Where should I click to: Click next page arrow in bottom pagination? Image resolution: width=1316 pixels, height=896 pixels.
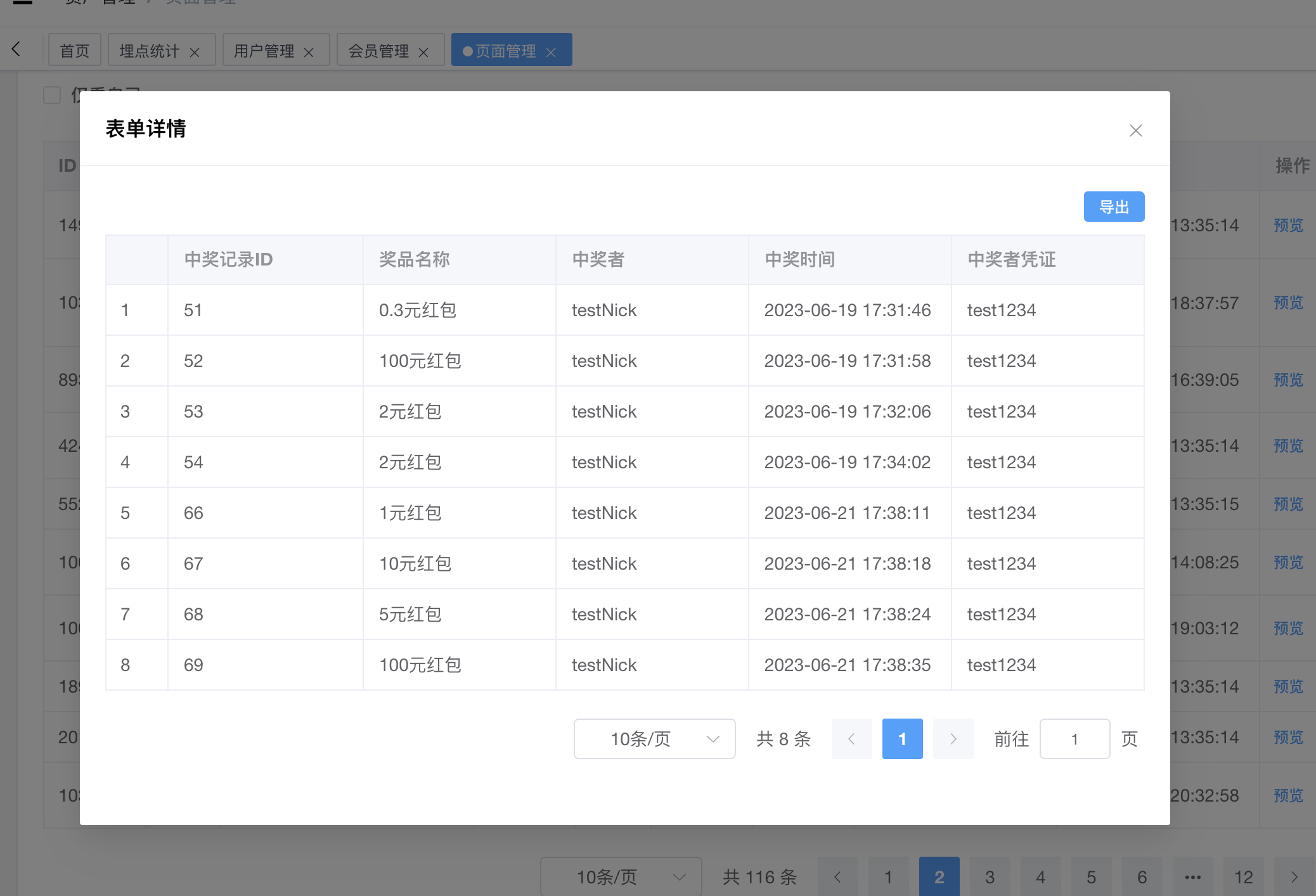coord(1294,877)
